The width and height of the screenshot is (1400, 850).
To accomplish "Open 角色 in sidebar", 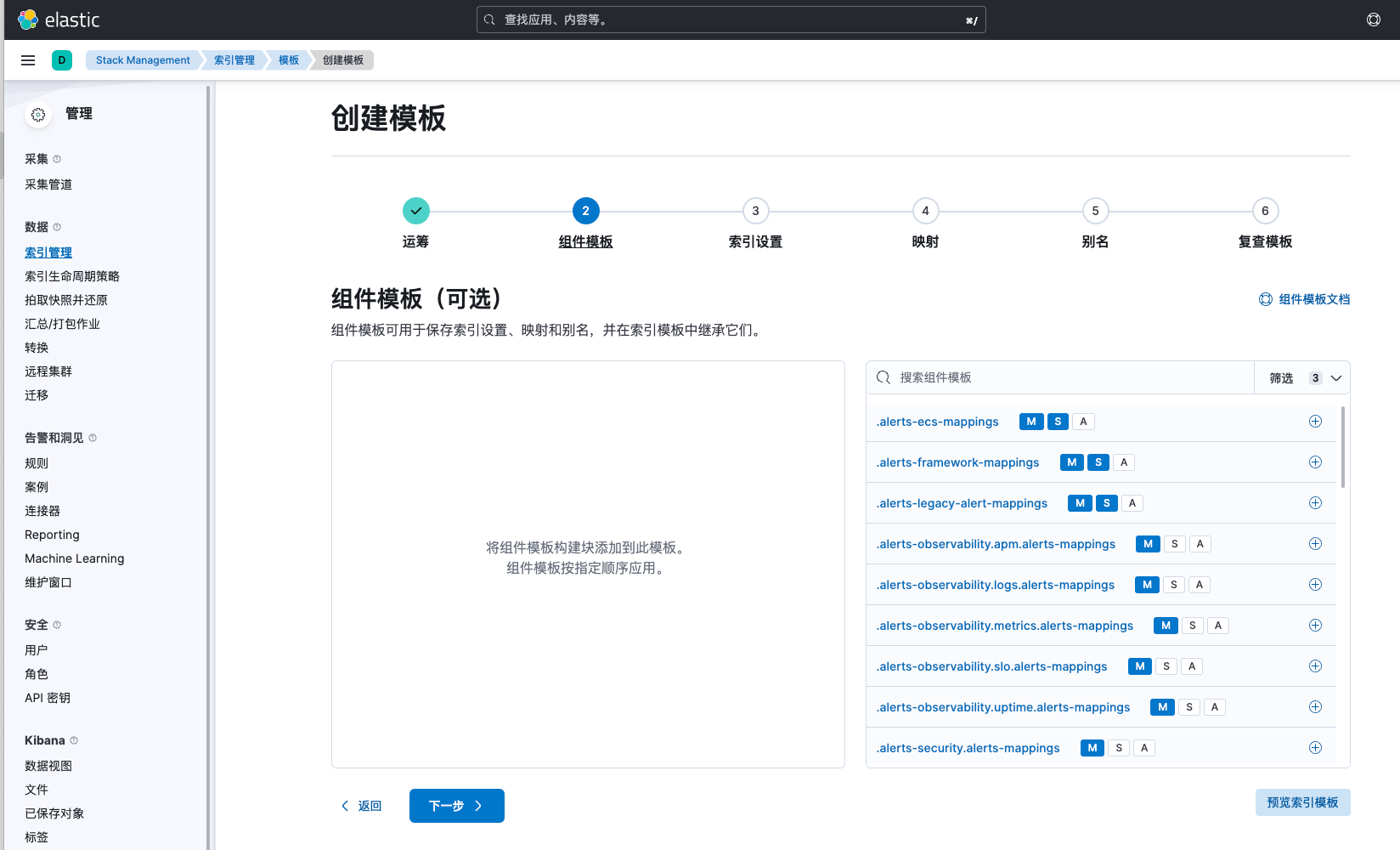I will [x=37, y=674].
